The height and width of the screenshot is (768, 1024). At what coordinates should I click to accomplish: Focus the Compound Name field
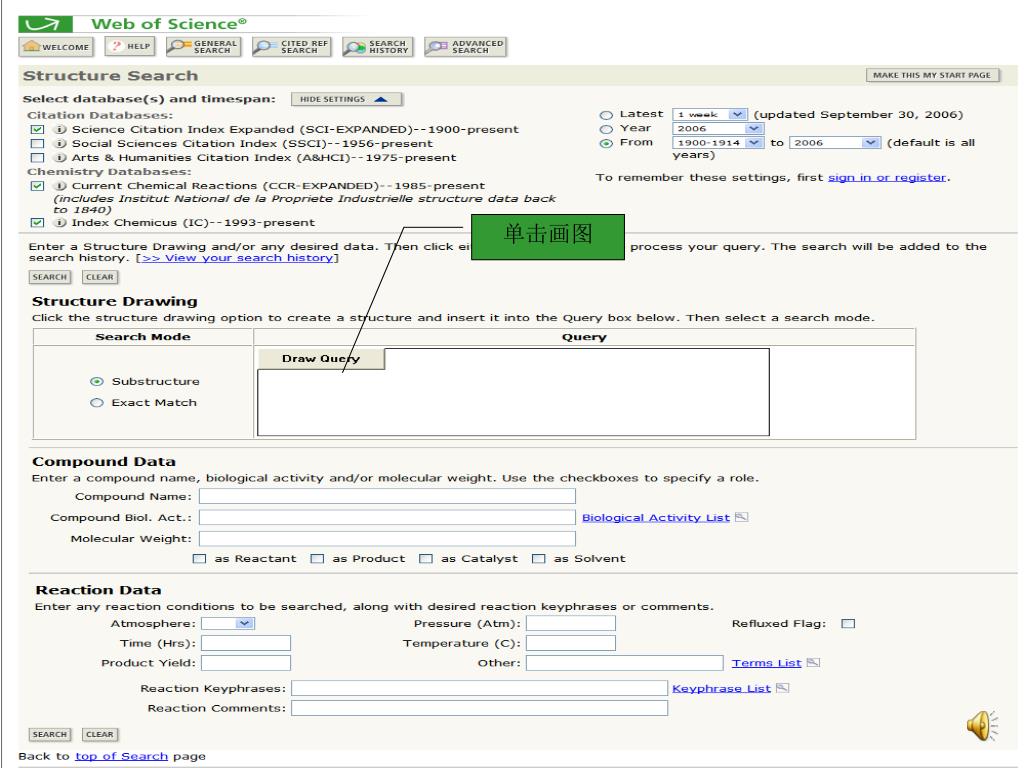(x=387, y=496)
